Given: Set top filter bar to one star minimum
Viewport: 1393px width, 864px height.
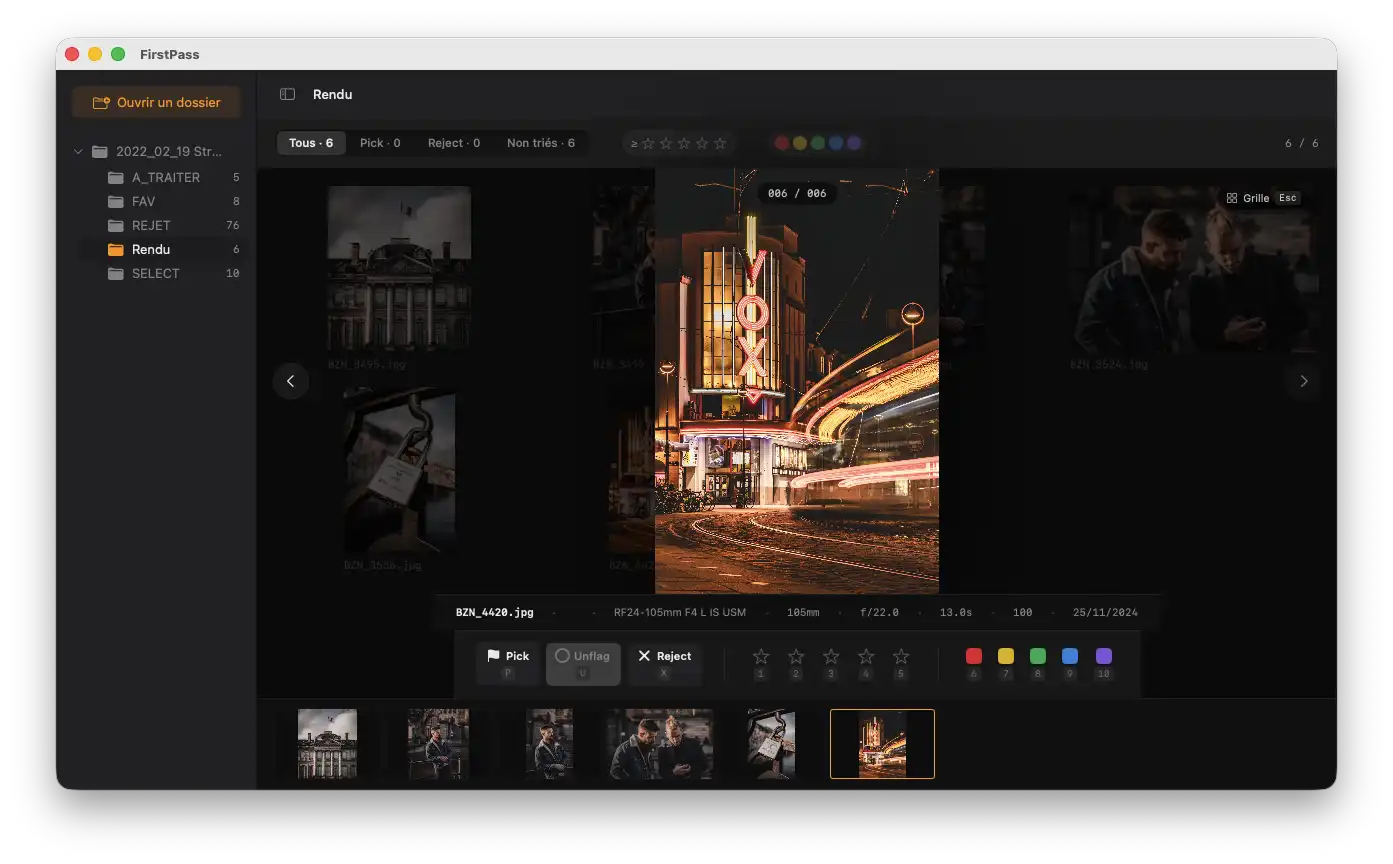Looking at the screenshot, I should click(x=648, y=143).
